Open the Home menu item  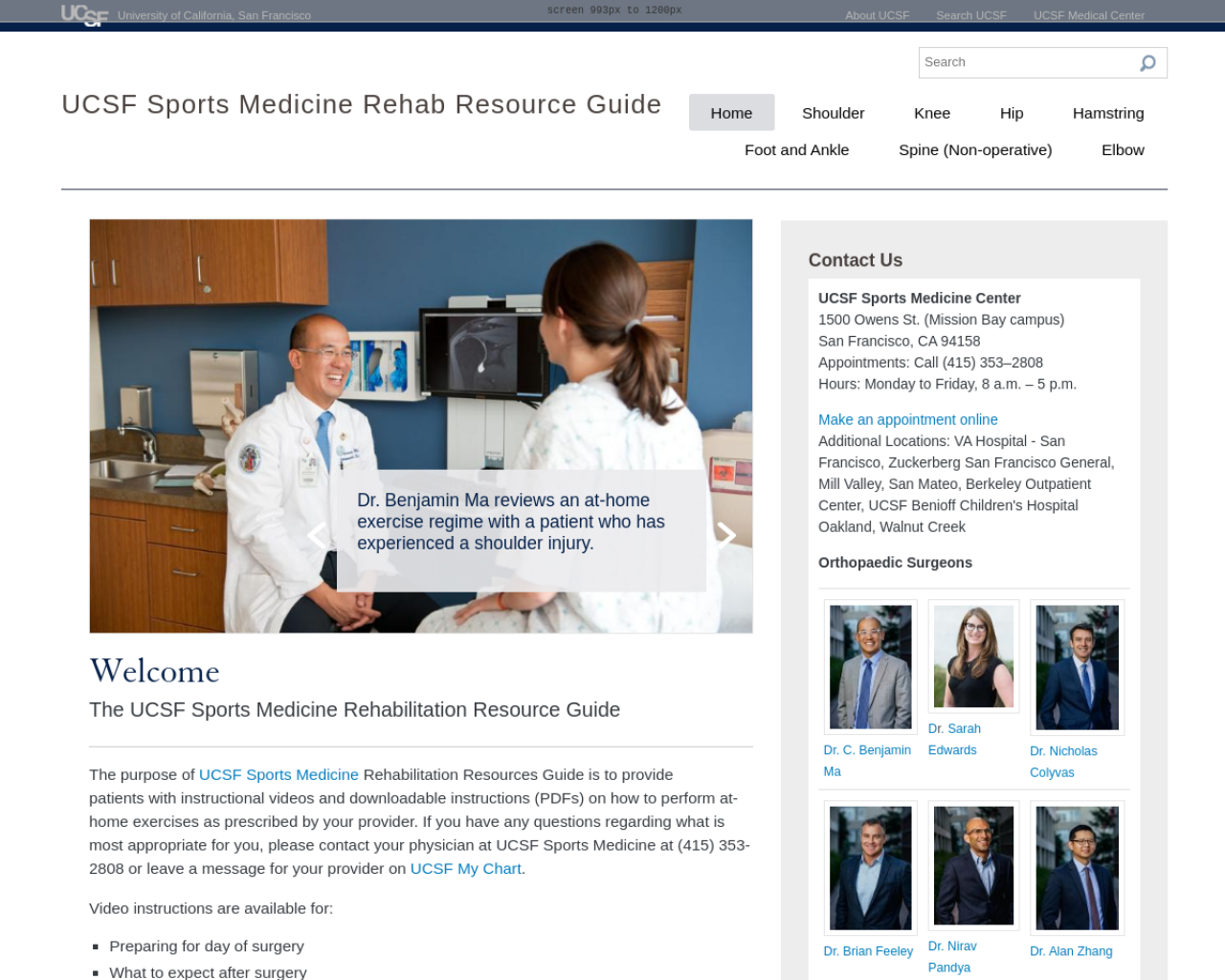pyautogui.click(x=731, y=113)
